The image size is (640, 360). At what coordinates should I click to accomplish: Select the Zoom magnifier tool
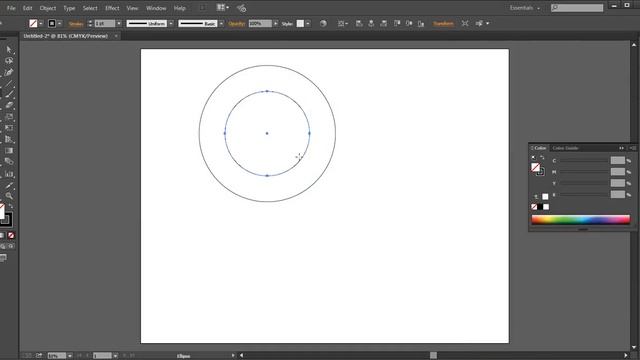[9, 196]
